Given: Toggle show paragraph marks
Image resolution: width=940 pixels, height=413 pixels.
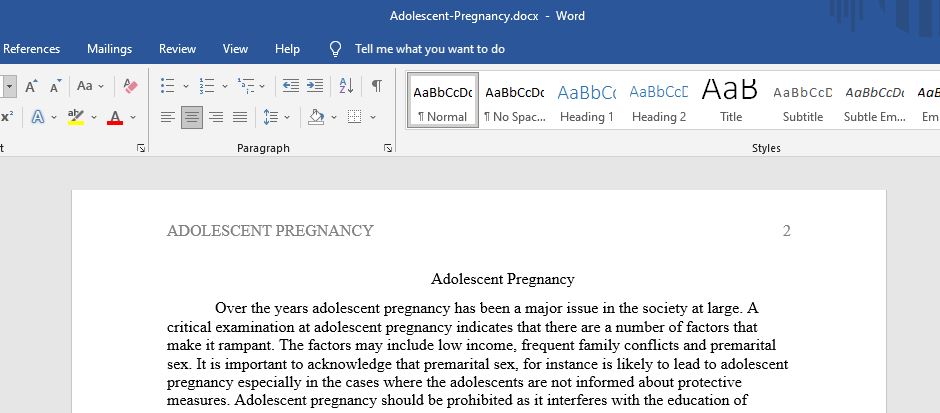Looking at the screenshot, I should [x=376, y=86].
